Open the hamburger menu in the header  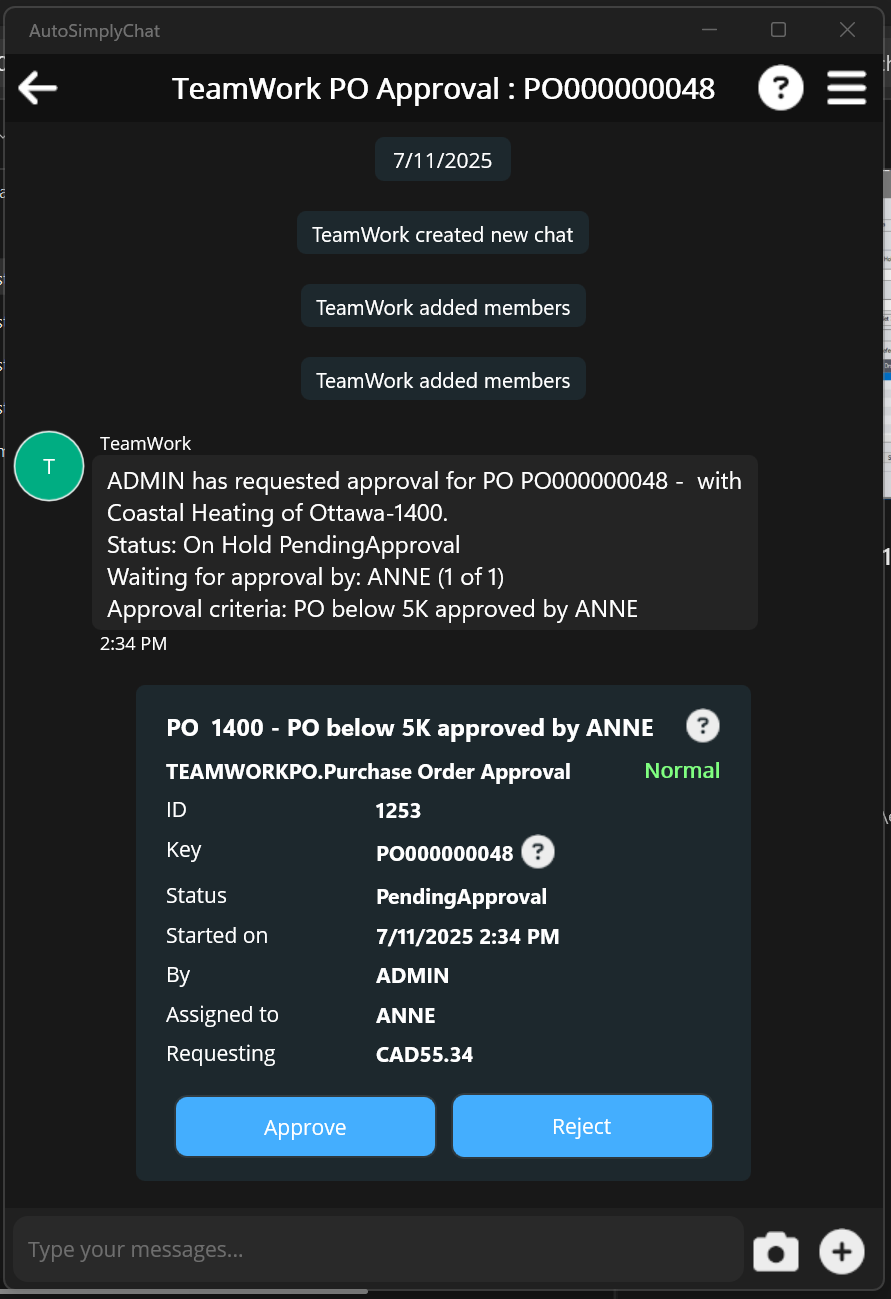[846, 88]
